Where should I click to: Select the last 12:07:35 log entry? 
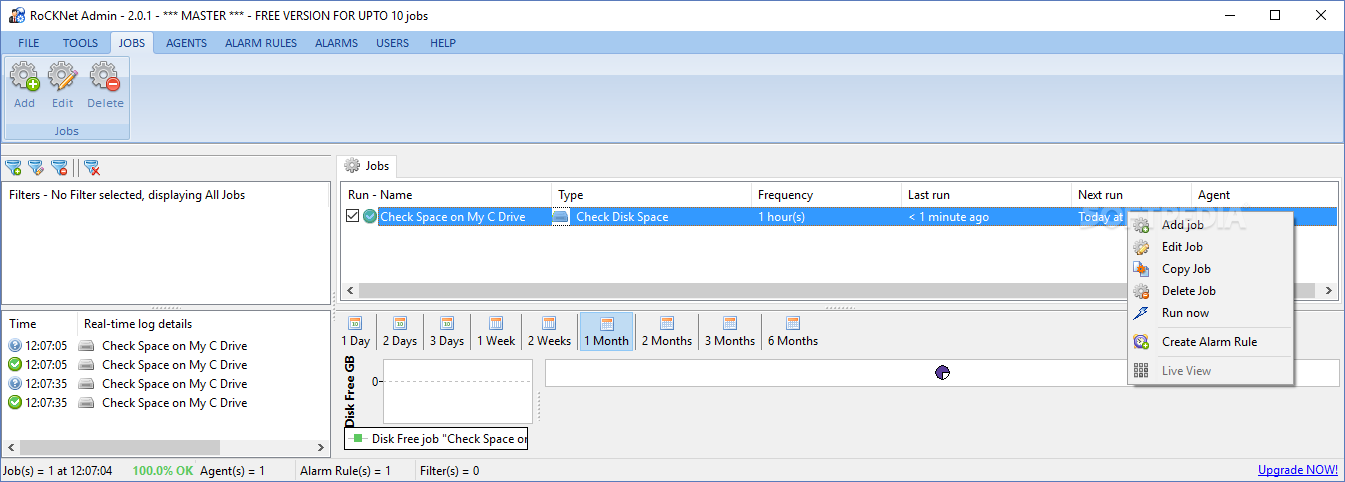166,403
